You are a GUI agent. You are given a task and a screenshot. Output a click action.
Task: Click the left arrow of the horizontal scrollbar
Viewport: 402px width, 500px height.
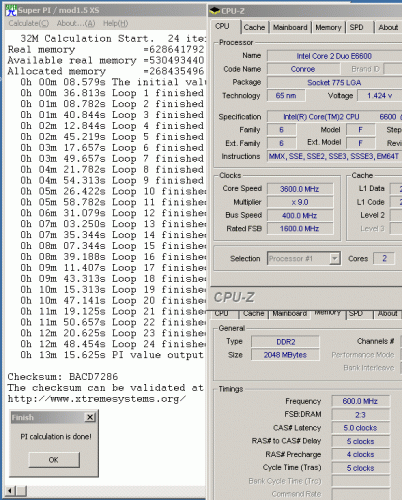[10, 491]
